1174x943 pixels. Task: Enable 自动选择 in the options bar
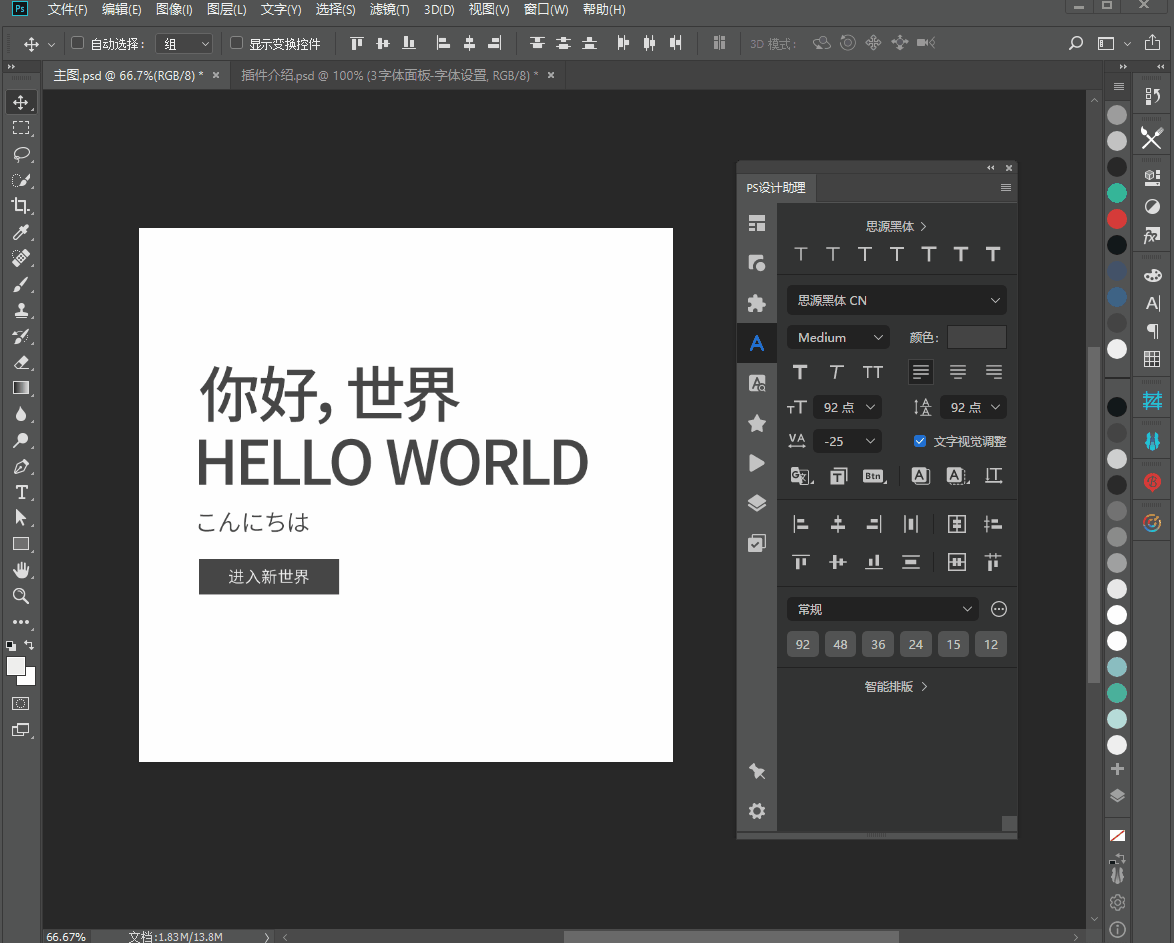76,43
